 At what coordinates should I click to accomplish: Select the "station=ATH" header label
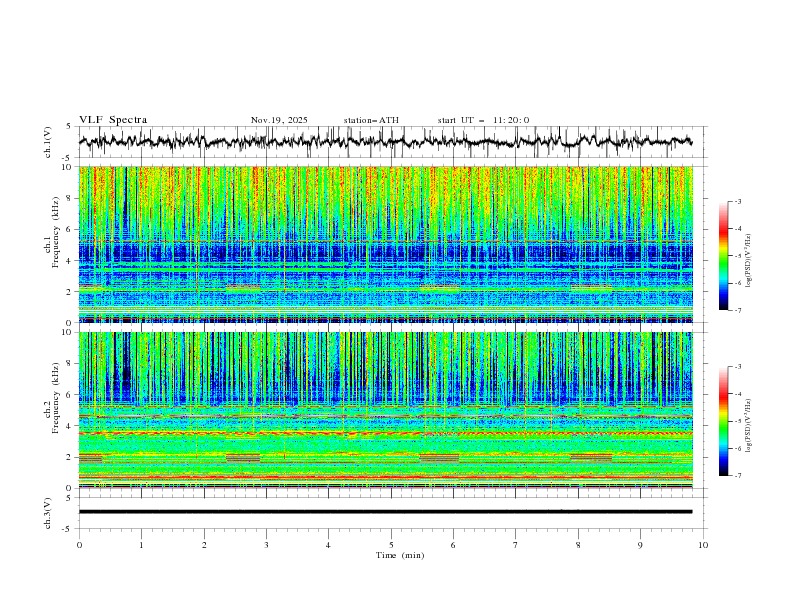click(x=371, y=120)
